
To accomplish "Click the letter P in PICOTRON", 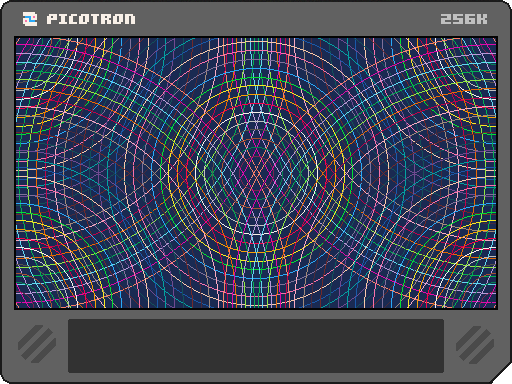I will point(52,19).
